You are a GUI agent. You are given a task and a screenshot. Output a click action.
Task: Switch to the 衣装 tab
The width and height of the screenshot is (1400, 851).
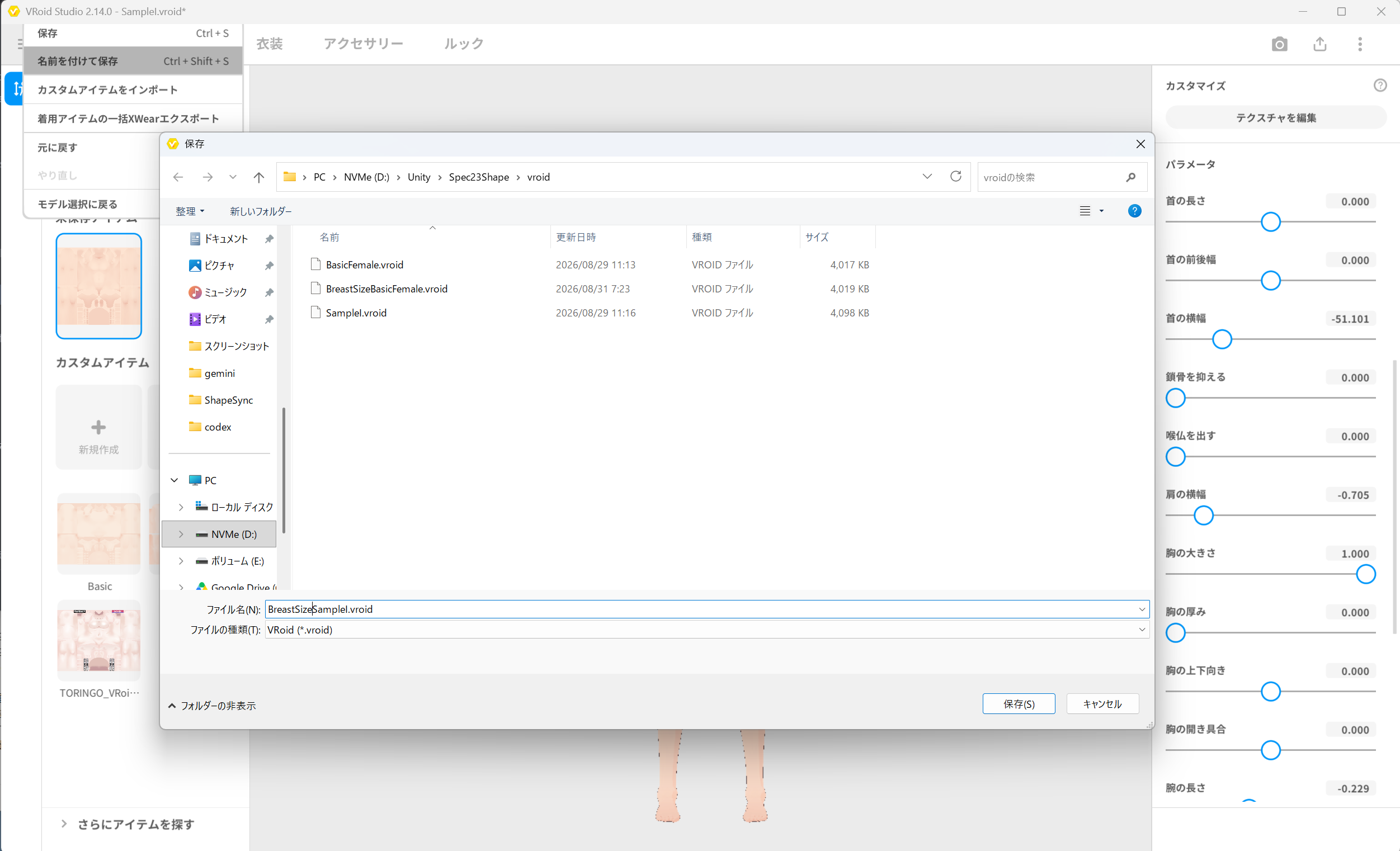point(270,44)
